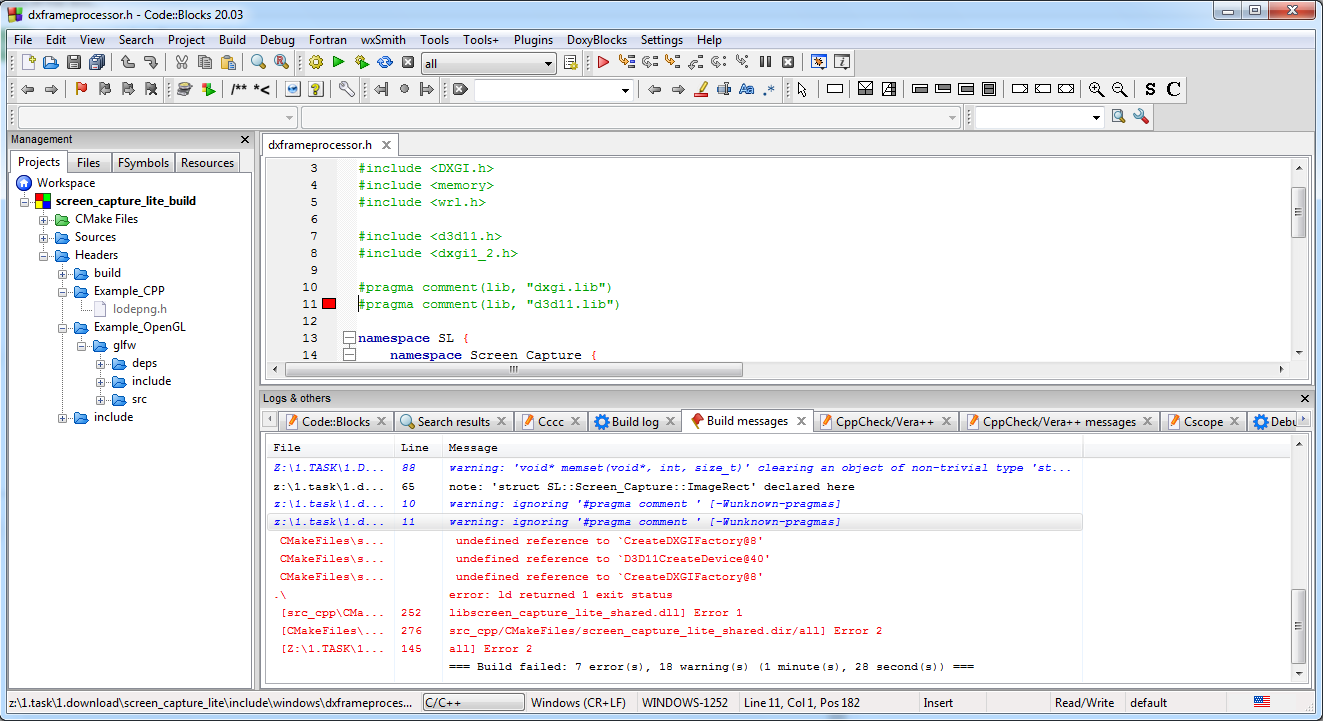Zoom out using magnifier minus icon

(1120, 90)
